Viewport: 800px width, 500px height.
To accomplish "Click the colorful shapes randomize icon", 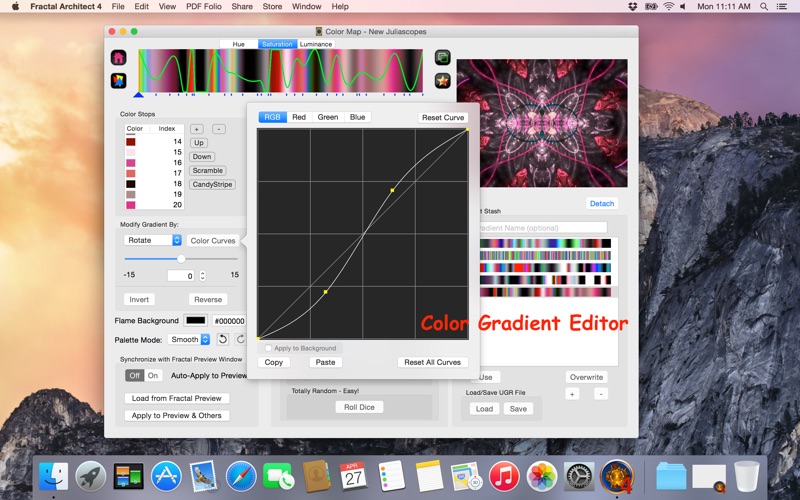I will [x=118, y=81].
